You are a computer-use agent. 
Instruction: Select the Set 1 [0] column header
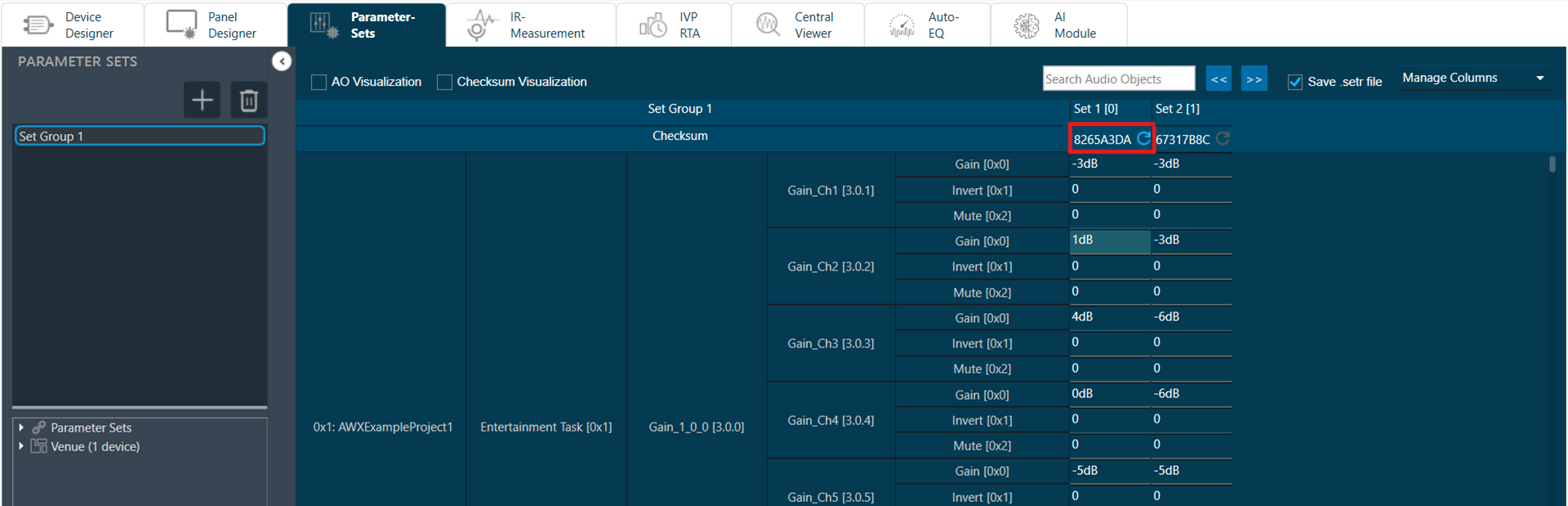(x=1096, y=109)
